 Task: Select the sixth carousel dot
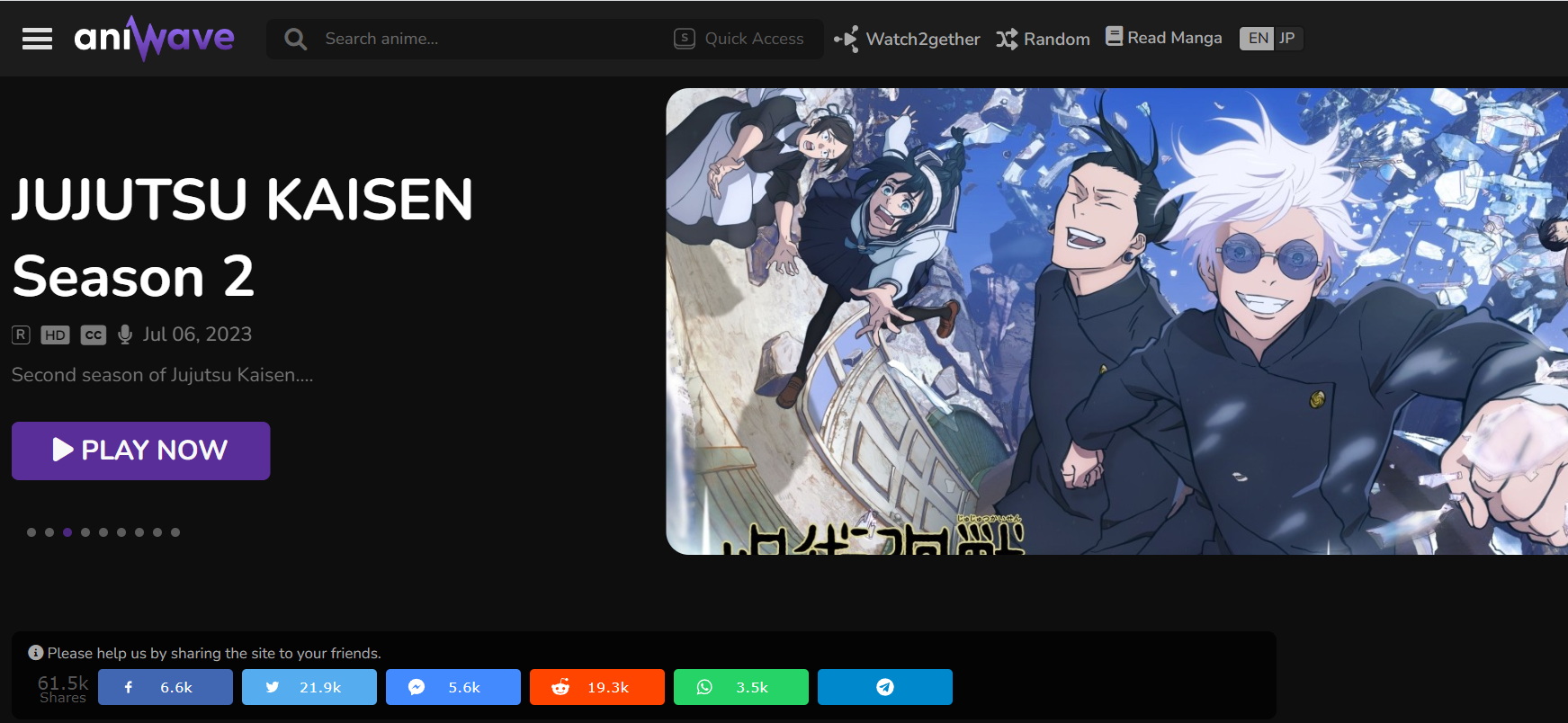click(121, 532)
